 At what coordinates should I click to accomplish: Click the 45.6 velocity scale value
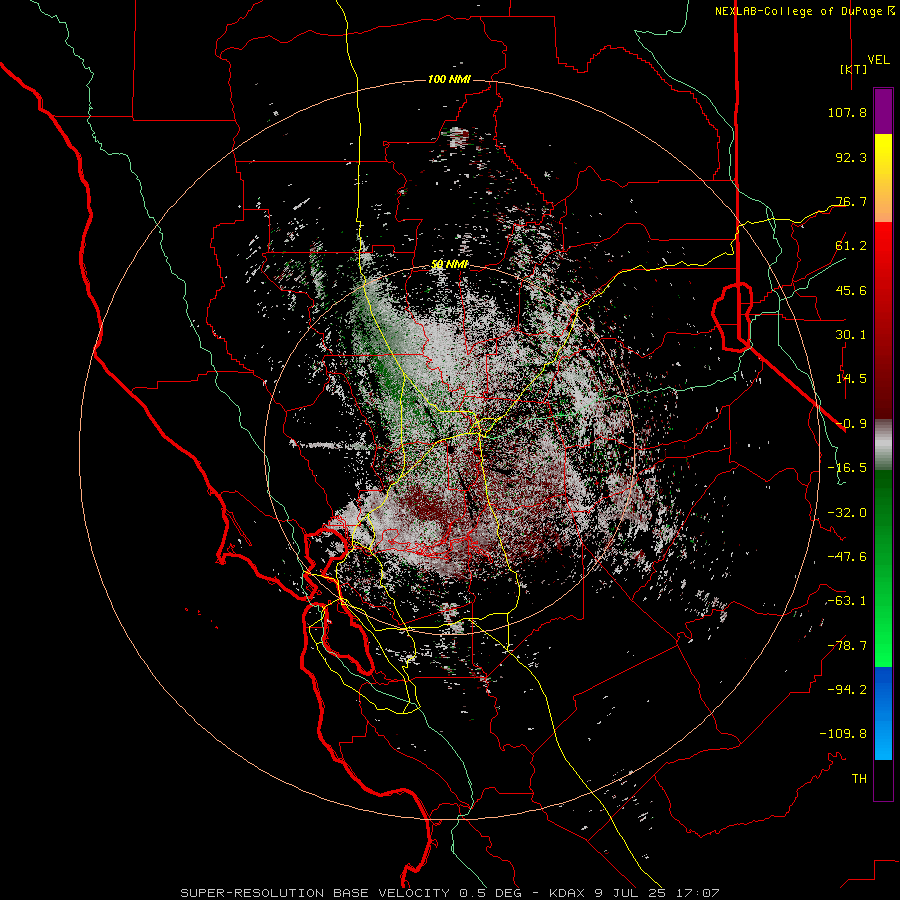(x=851, y=290)
